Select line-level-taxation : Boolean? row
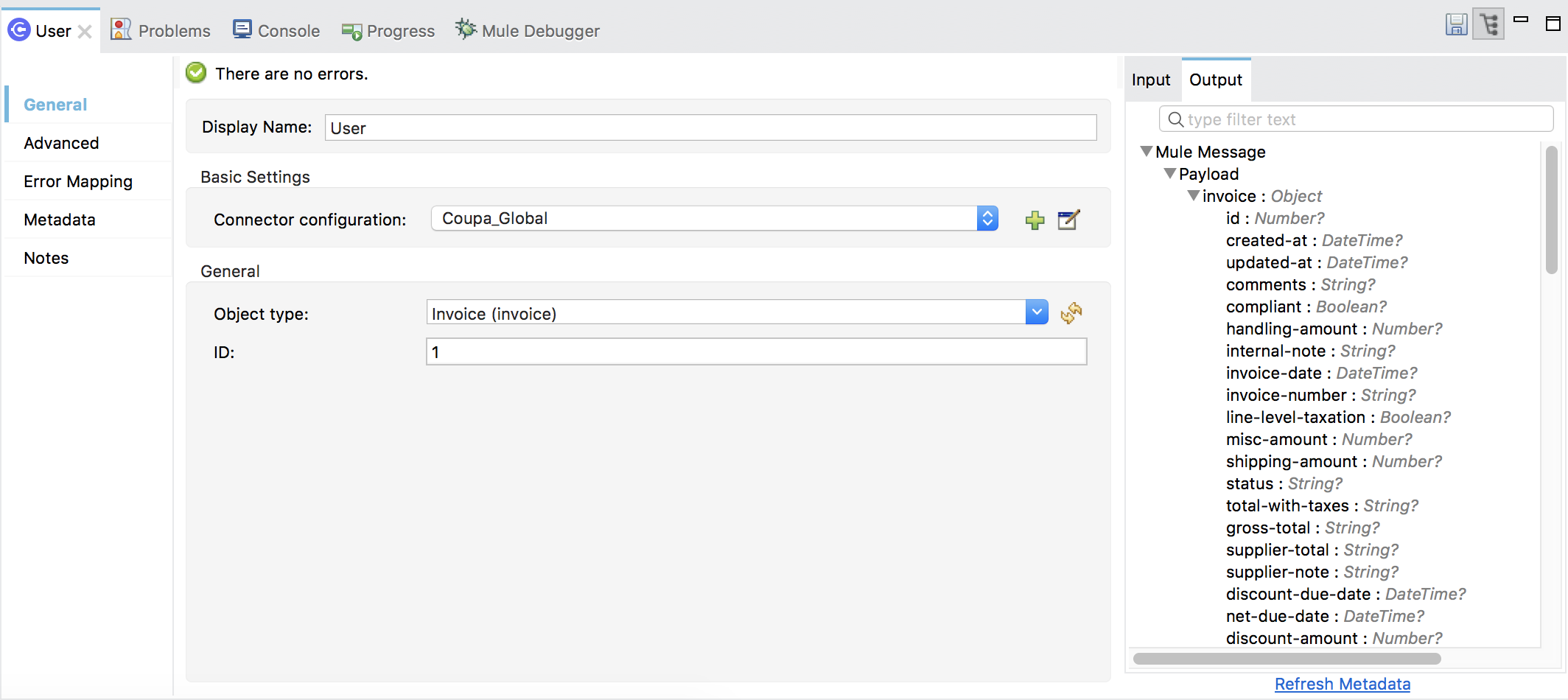Viewport: 1568px width, 700px height. [1338, 417]
